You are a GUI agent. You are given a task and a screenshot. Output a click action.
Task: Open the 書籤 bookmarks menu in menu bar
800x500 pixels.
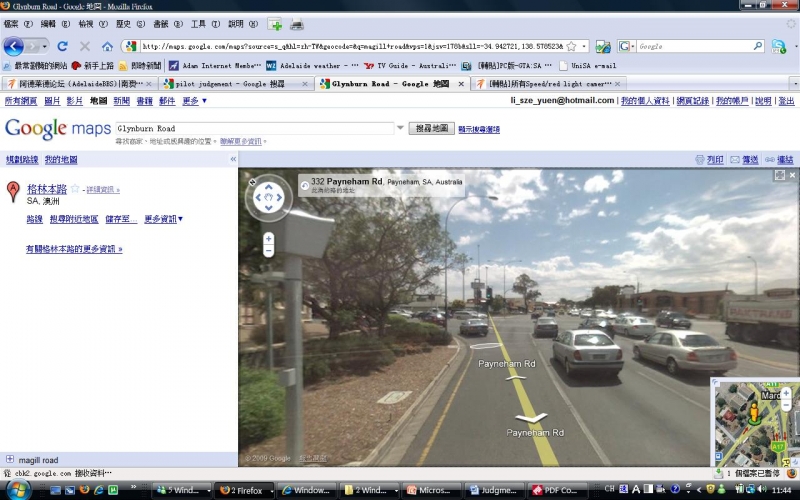click(160, 24)
